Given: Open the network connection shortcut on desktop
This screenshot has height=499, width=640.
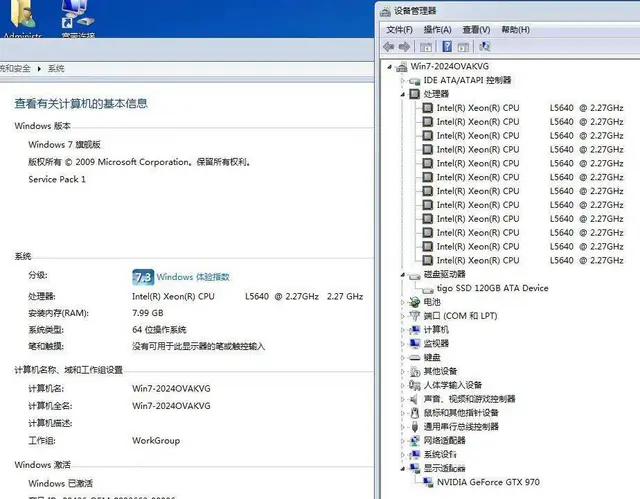Looking at the screenshot, I should pyautogui.click(x=78, y=18).
